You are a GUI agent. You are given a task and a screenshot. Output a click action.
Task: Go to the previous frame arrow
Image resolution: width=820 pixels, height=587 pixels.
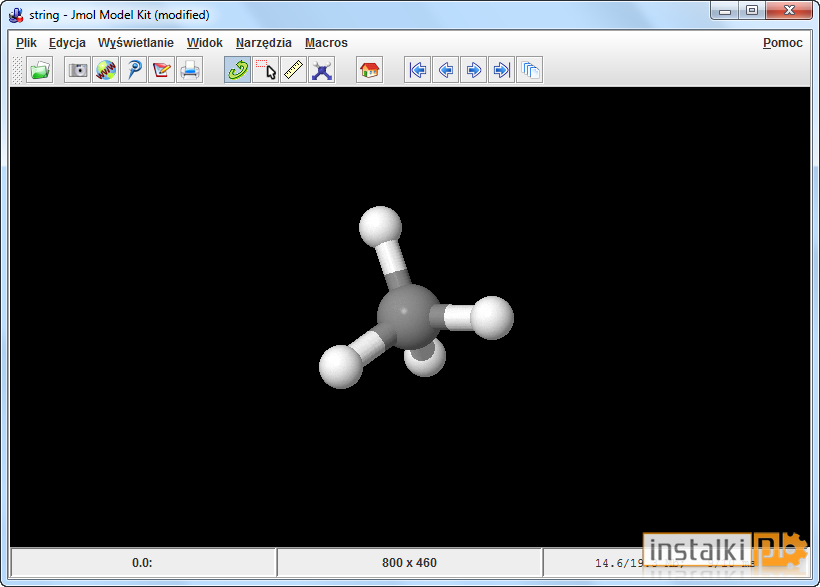pyautogui.click(x=446, y=70)
